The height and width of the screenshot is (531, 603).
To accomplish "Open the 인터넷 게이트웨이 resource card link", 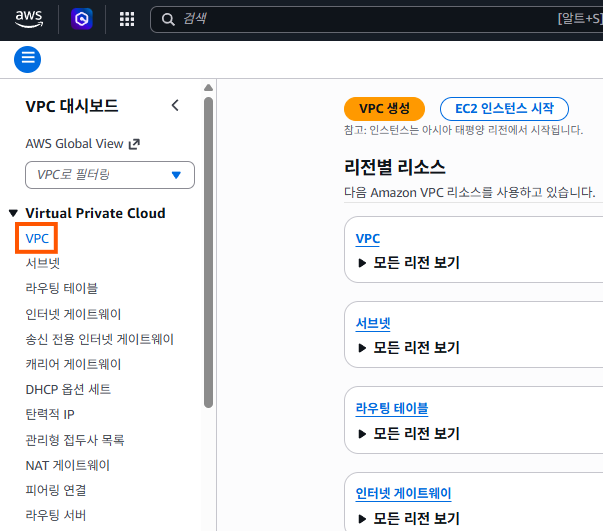I will point(403,494).
